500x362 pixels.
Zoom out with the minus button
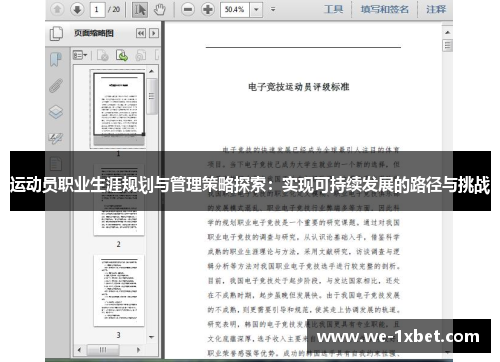point(188,9)
